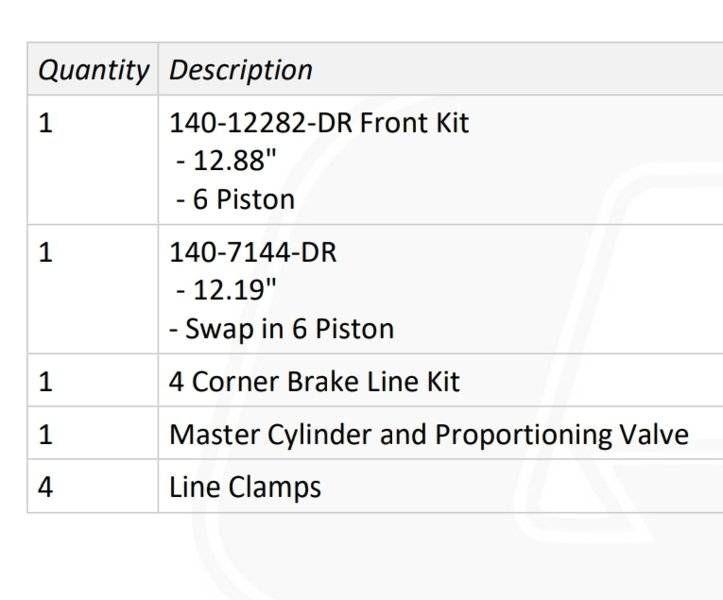
Task: Click quantity 1 cell for 140-7144-DR
Action: [93, 289]
